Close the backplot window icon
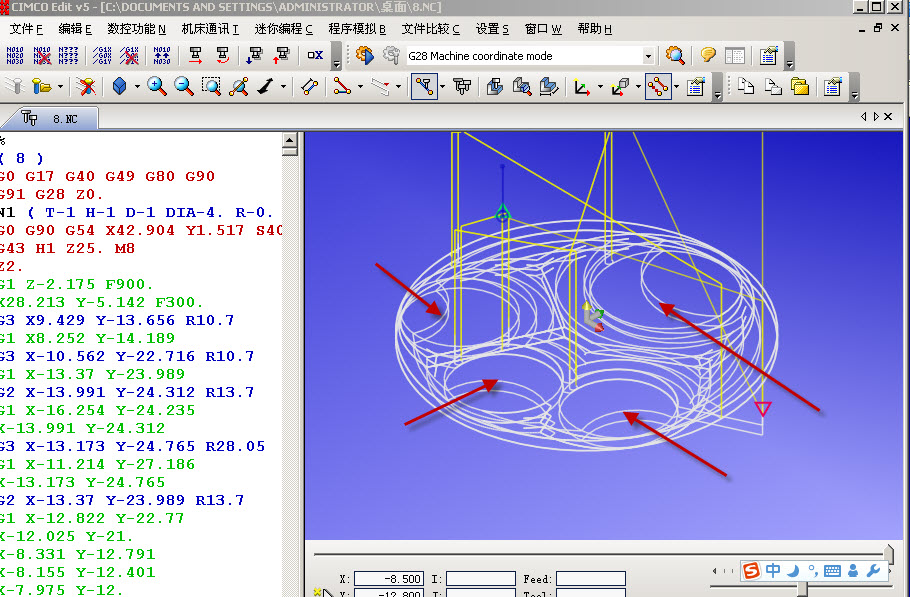Image resolution: width=910 pixels, height=597 pixels. [x=86, y=87]
